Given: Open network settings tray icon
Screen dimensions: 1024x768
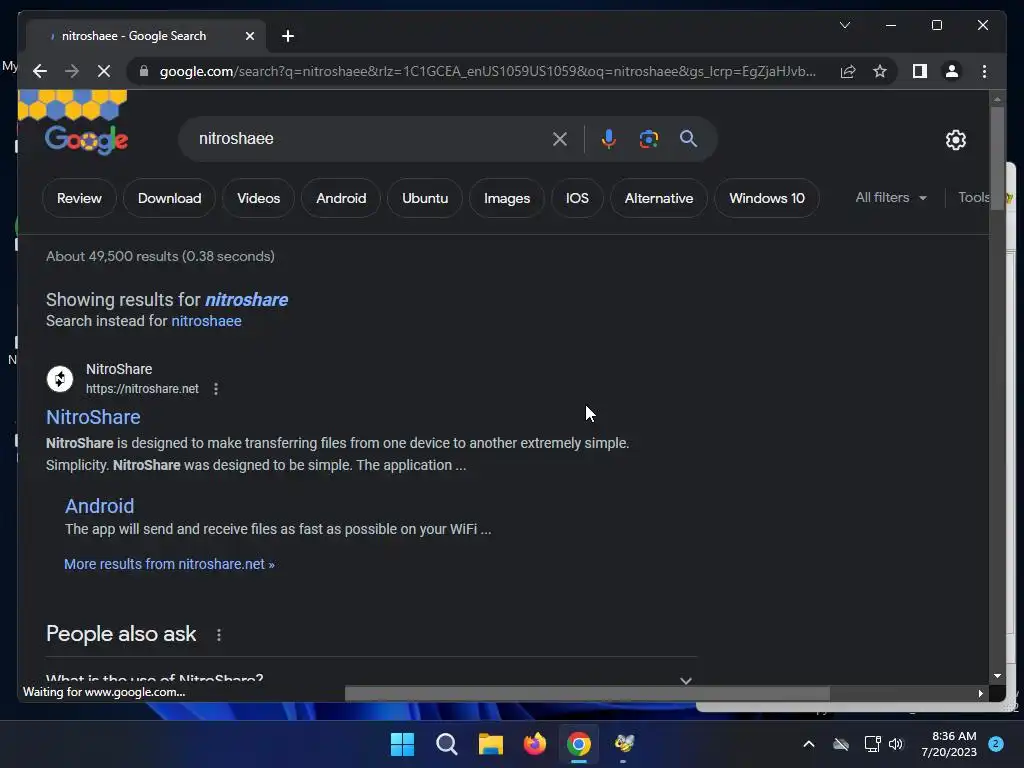Looking at the screenshot, I should coord(872,744).
